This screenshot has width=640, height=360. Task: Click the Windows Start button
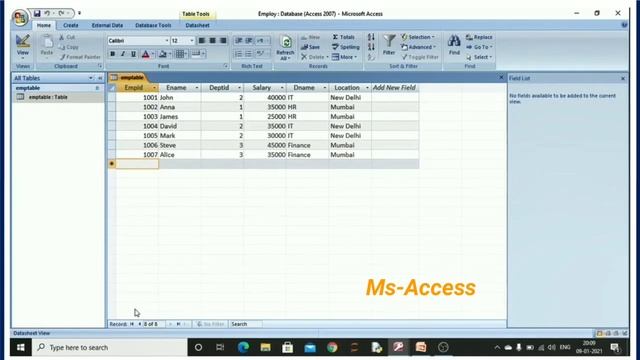click(21, 347)
